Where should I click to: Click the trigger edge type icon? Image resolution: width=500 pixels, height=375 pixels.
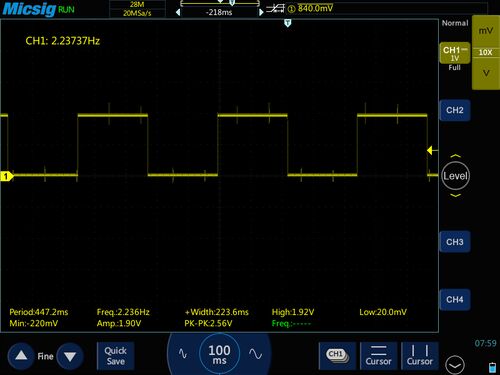(275, 8)
